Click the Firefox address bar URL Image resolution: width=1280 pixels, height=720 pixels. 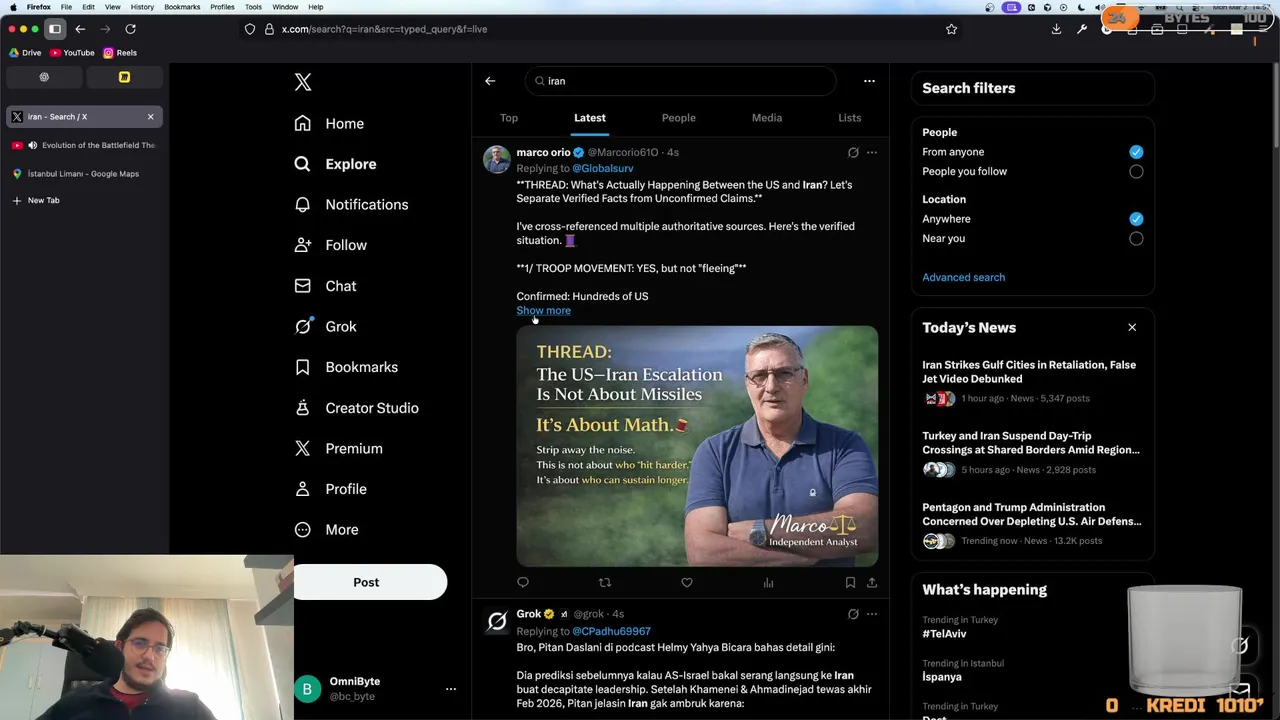tap(384, 29)
